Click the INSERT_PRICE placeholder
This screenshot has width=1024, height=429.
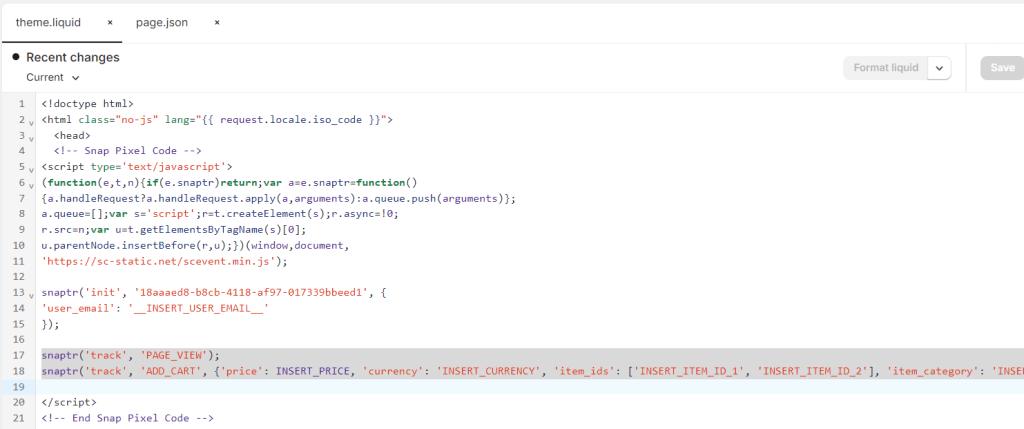tap(313, 371)
